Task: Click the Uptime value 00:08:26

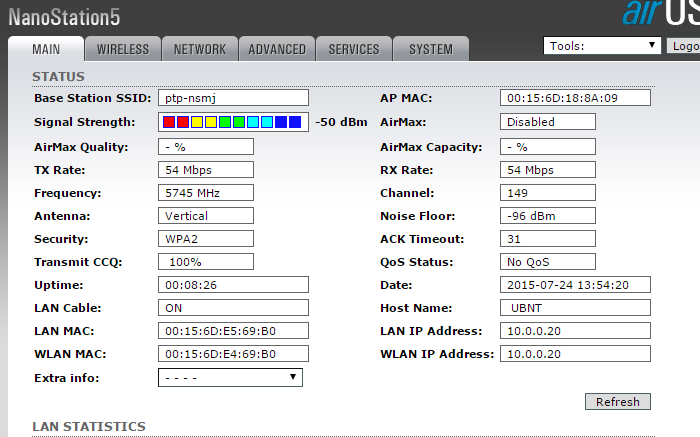Action: click(x=233, y=285)
